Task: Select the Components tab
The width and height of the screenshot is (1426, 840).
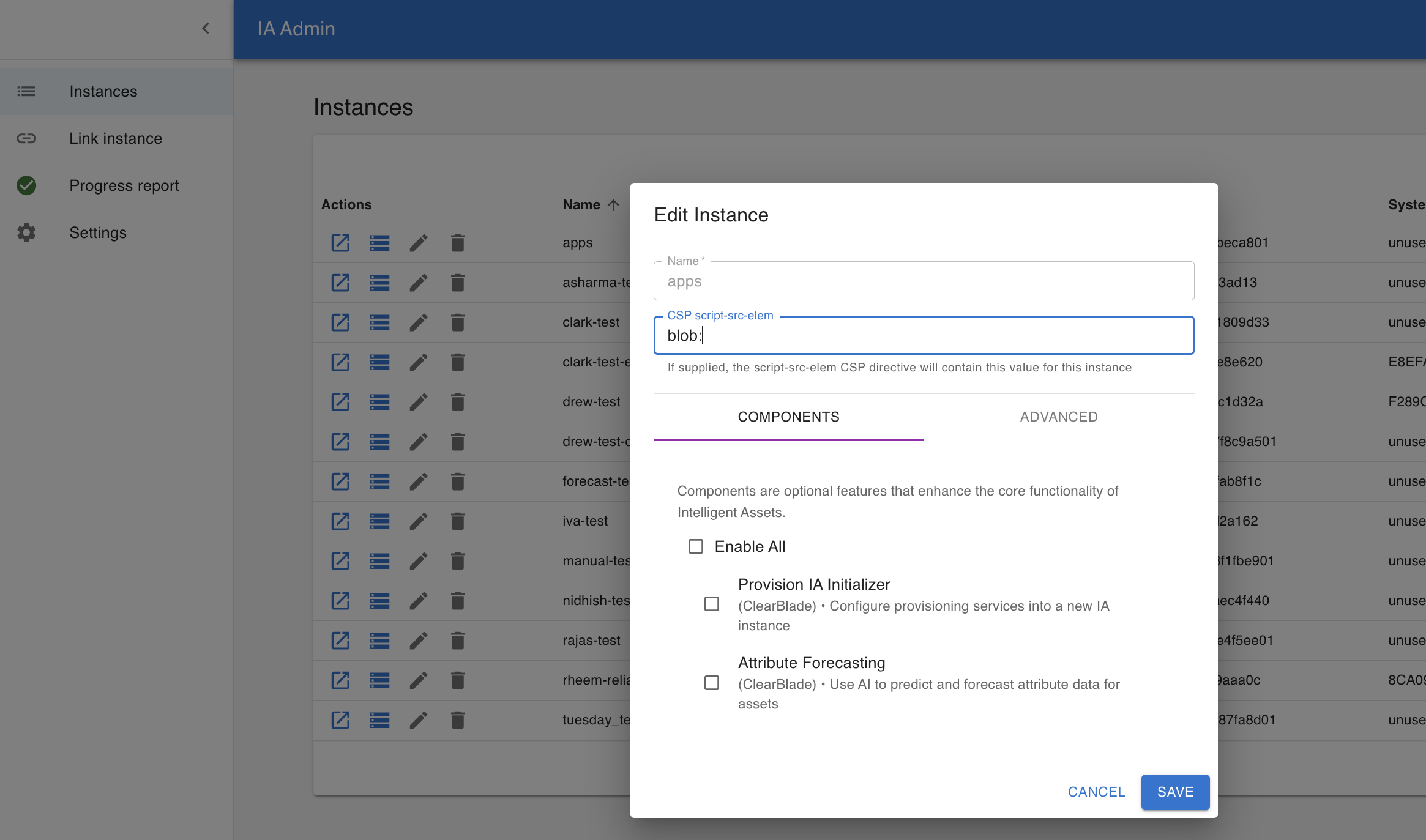Action: click(788, 417)
